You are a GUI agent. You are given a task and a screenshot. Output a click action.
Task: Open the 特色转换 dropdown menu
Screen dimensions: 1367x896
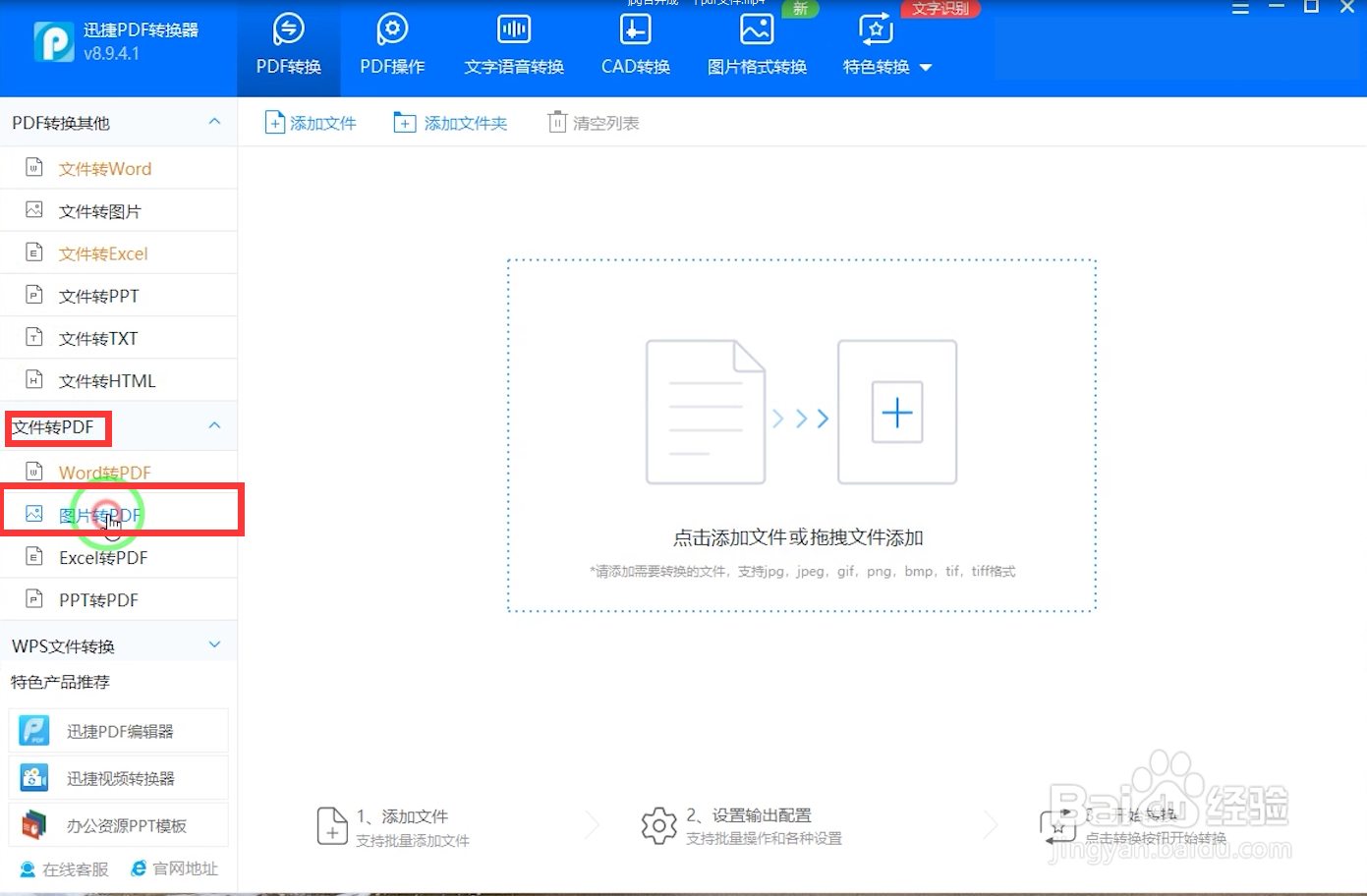pyautogui.click(x=887, y=67)
